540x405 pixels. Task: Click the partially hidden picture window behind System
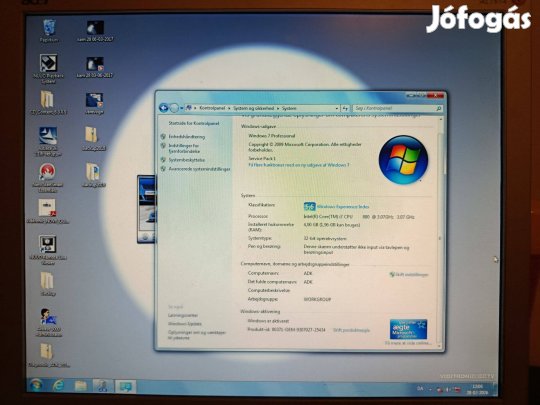coord(146,209)
